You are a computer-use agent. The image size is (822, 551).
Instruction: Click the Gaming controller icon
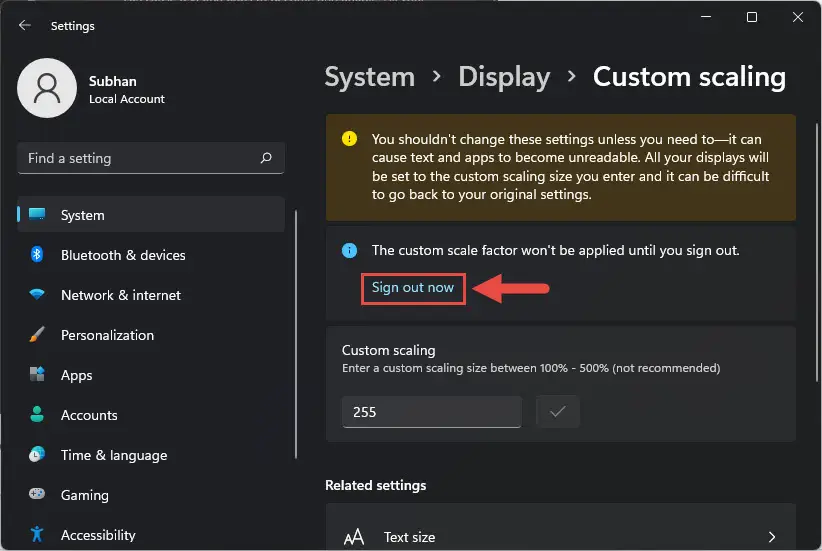click(37, 494)
